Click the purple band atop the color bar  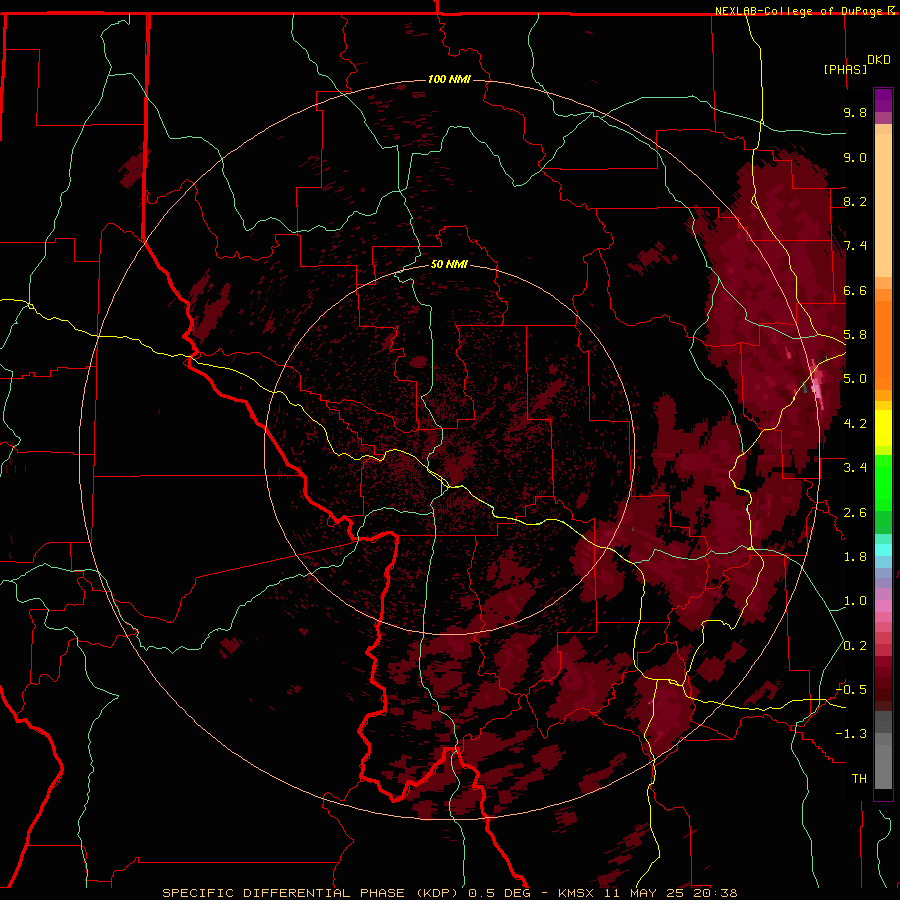pyautogui.click(x=883, y=100)
